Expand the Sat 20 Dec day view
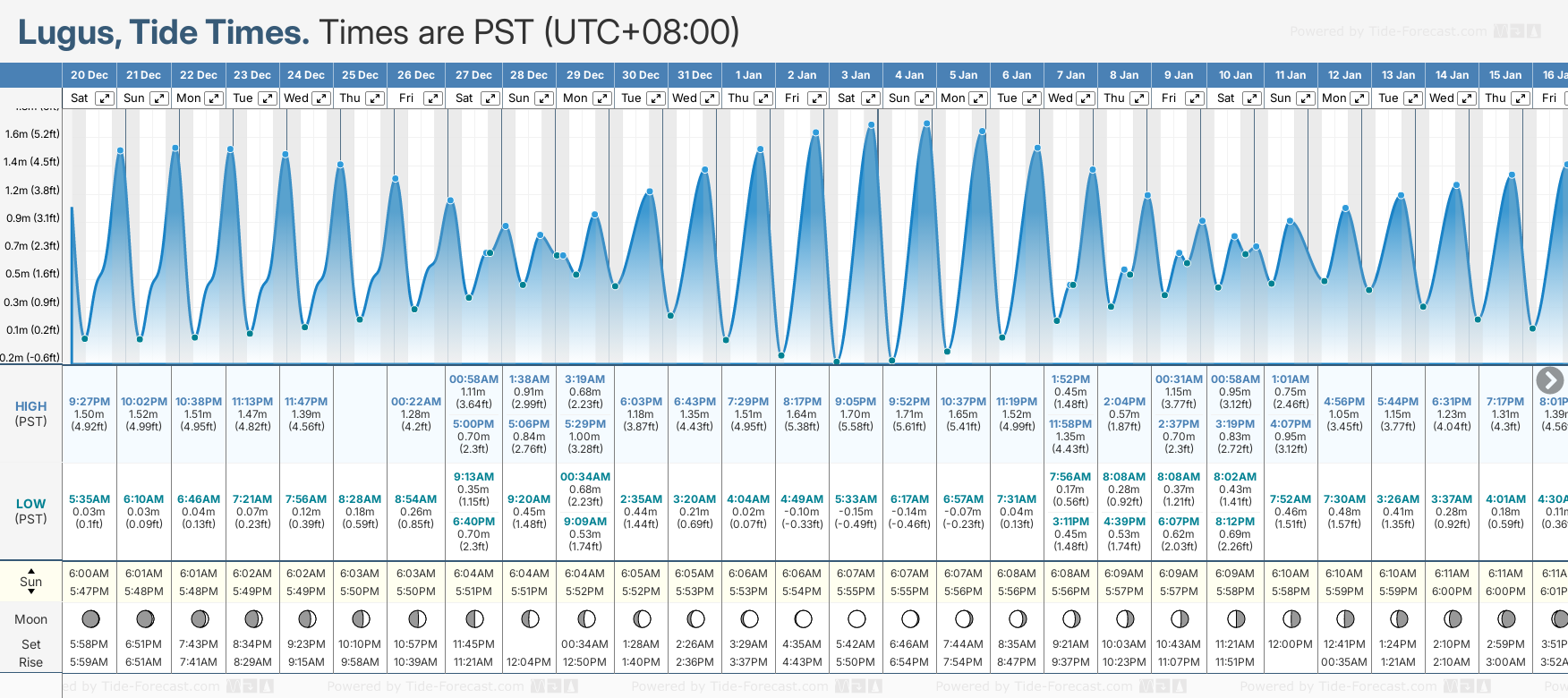1568x698 pixels. (105, 98)
